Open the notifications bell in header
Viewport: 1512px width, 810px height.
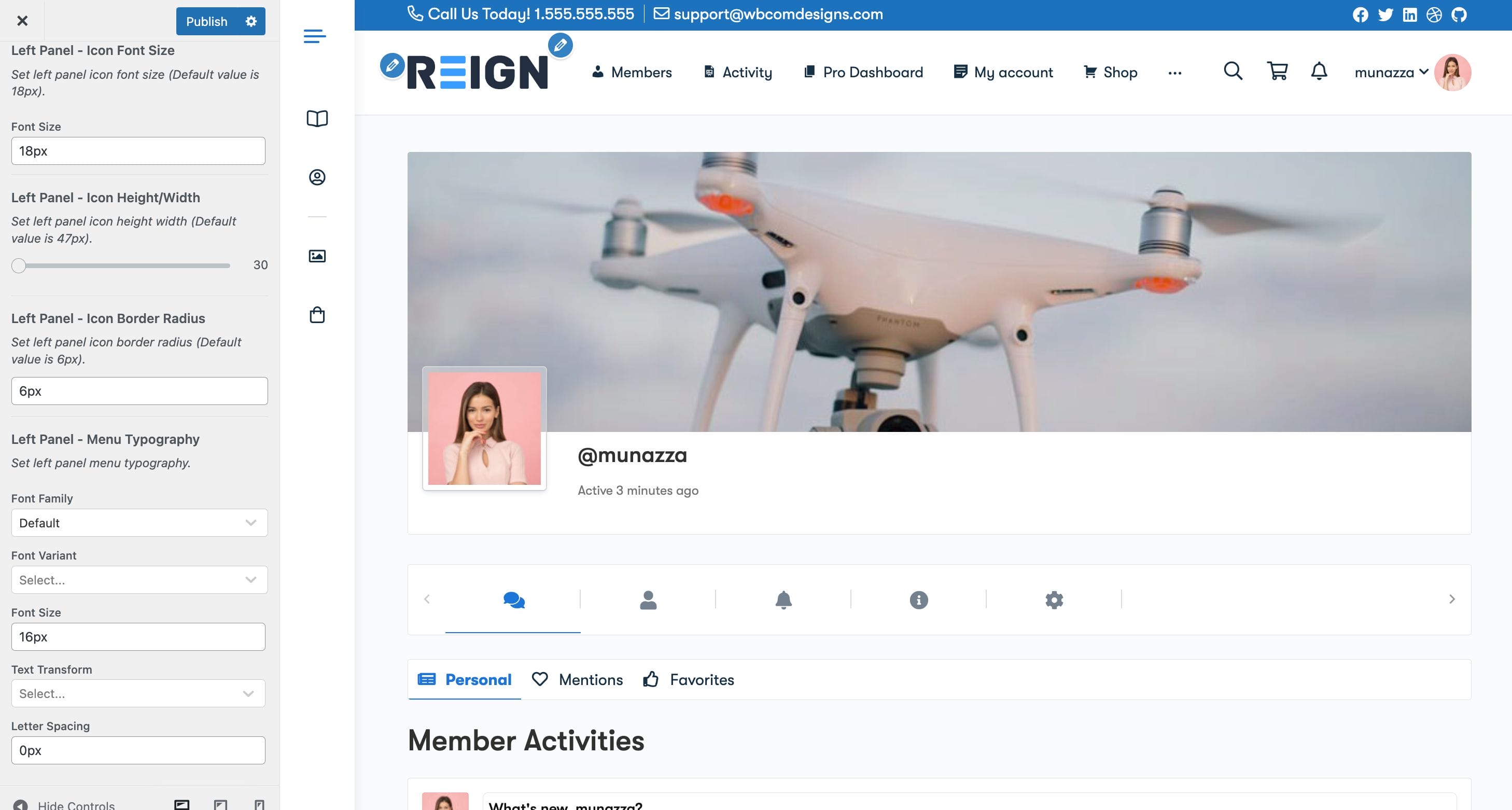pyautogui.click(x=1319, y=72)
